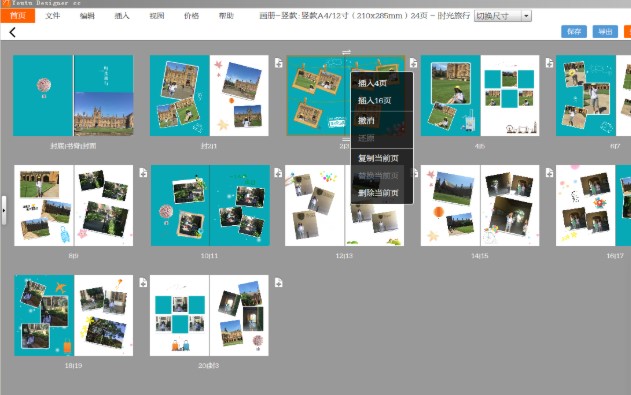Image resolution: width=631 pixels, height=395 pixels.
Task: Add a page after spread 封2|1
Action: pyautogui.click(x=278, y=63)
